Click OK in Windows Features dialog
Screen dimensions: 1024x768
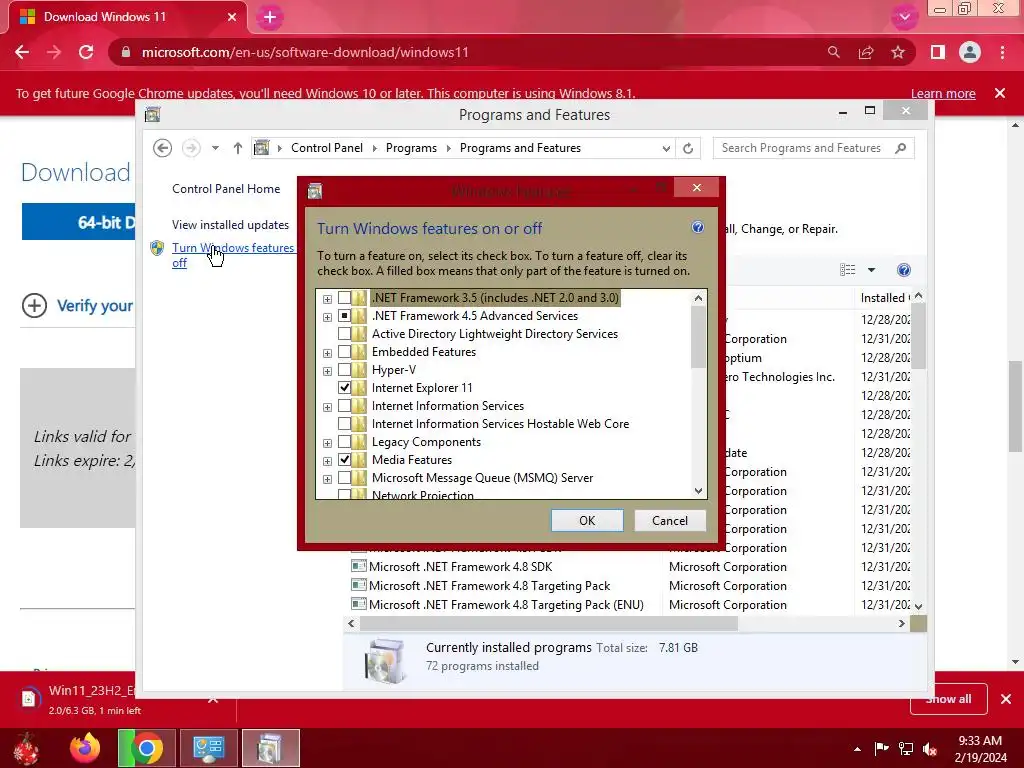(587, 520)
